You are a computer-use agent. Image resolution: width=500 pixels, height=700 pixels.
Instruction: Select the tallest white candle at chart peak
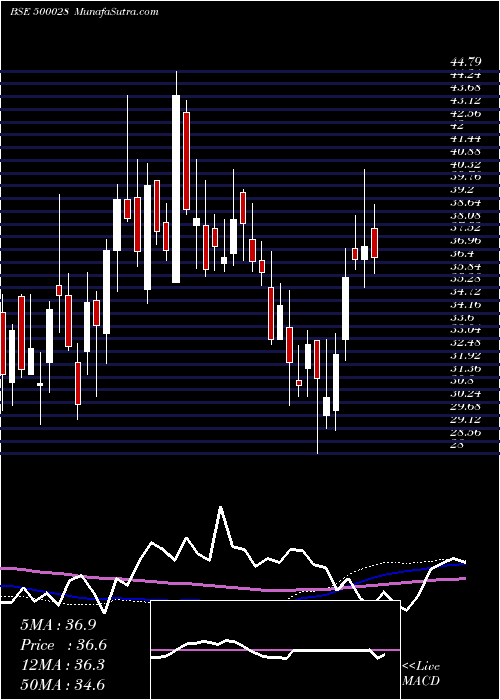click(x=176, y=189)
